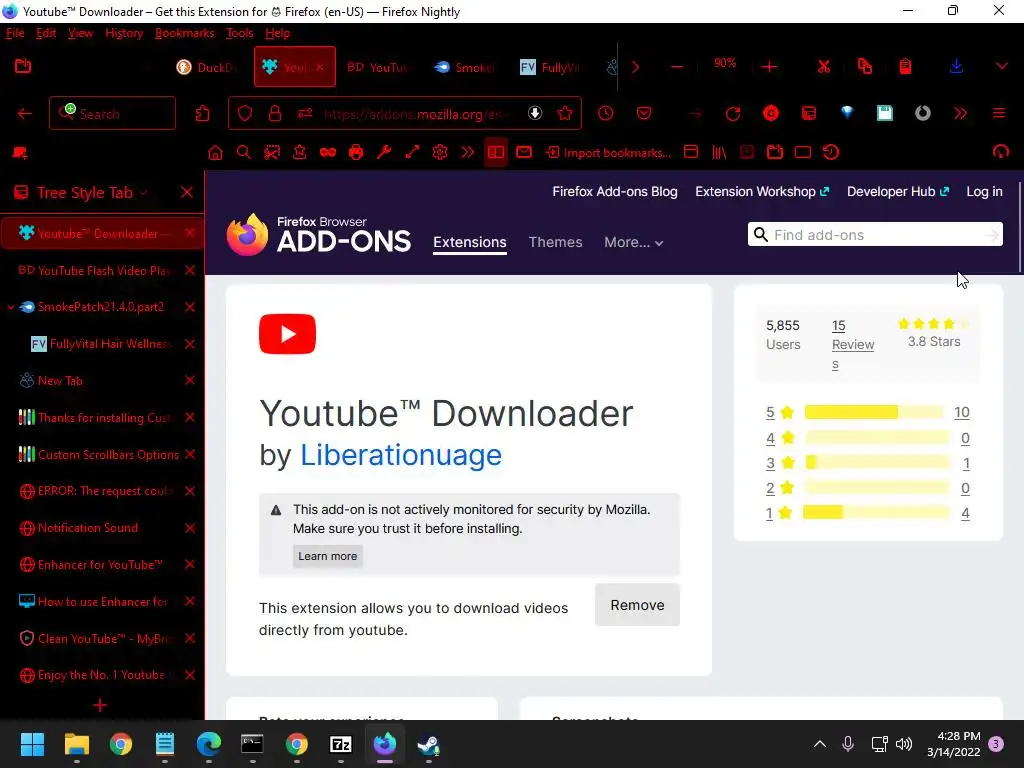The width and height of the screenshot is (1024, 768).
Task: Click the zoom out minus button
Action: pyautogui.click(x=677, y=67)
